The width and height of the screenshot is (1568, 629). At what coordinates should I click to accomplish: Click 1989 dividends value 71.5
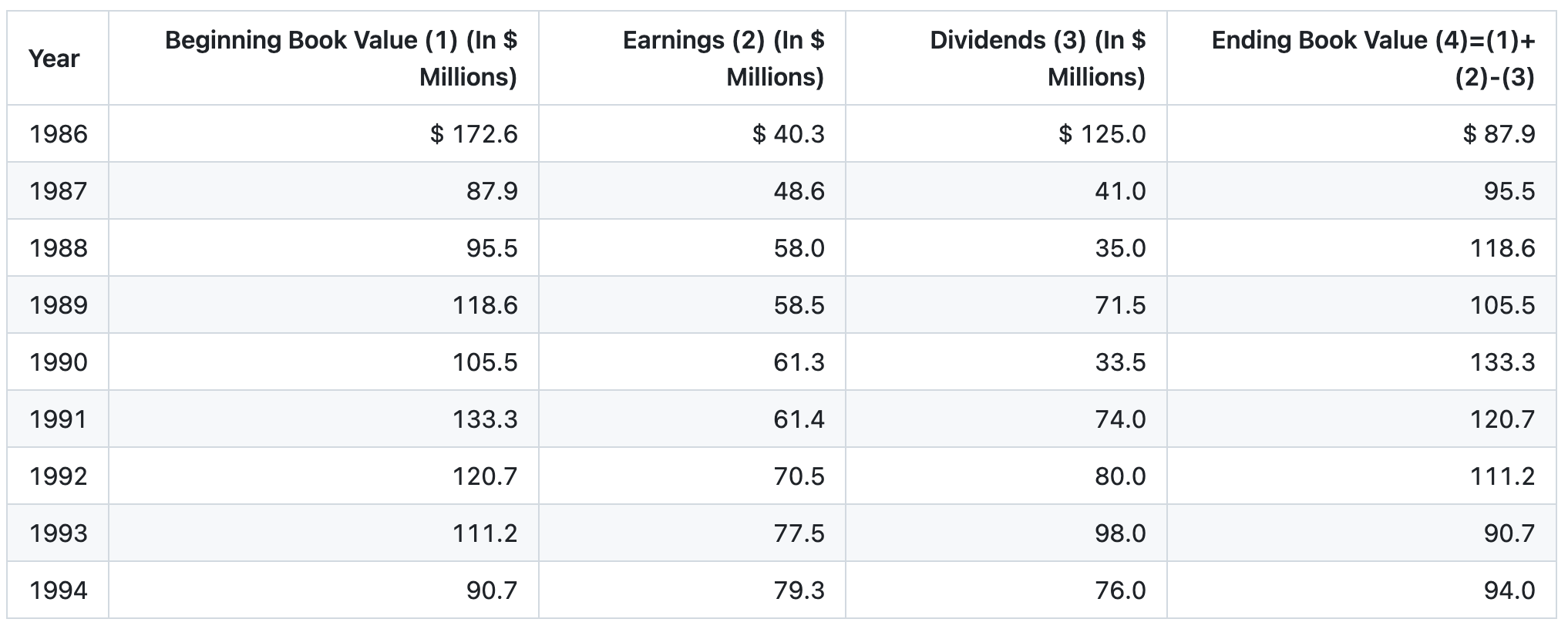coord(1120,305)
